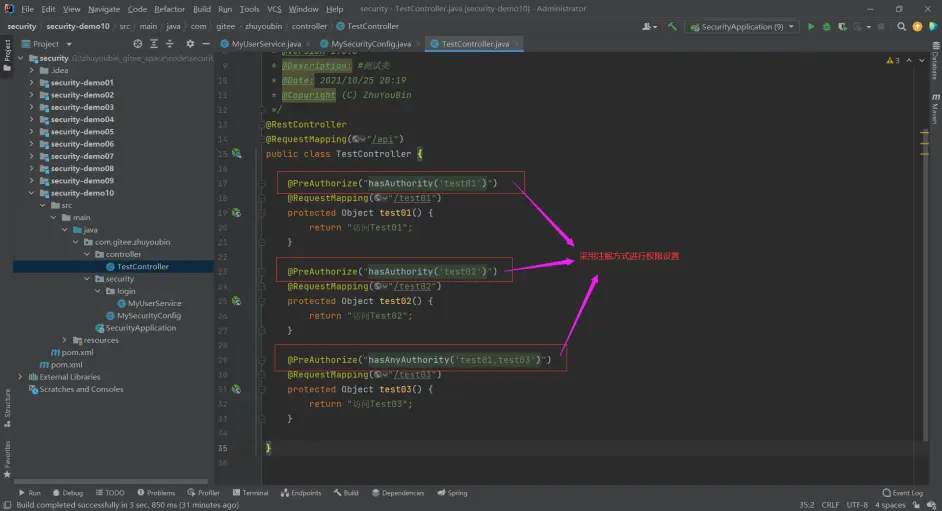Screen dimensions: 942x511
Task: Open the Event Log
Action: [903, 493]
